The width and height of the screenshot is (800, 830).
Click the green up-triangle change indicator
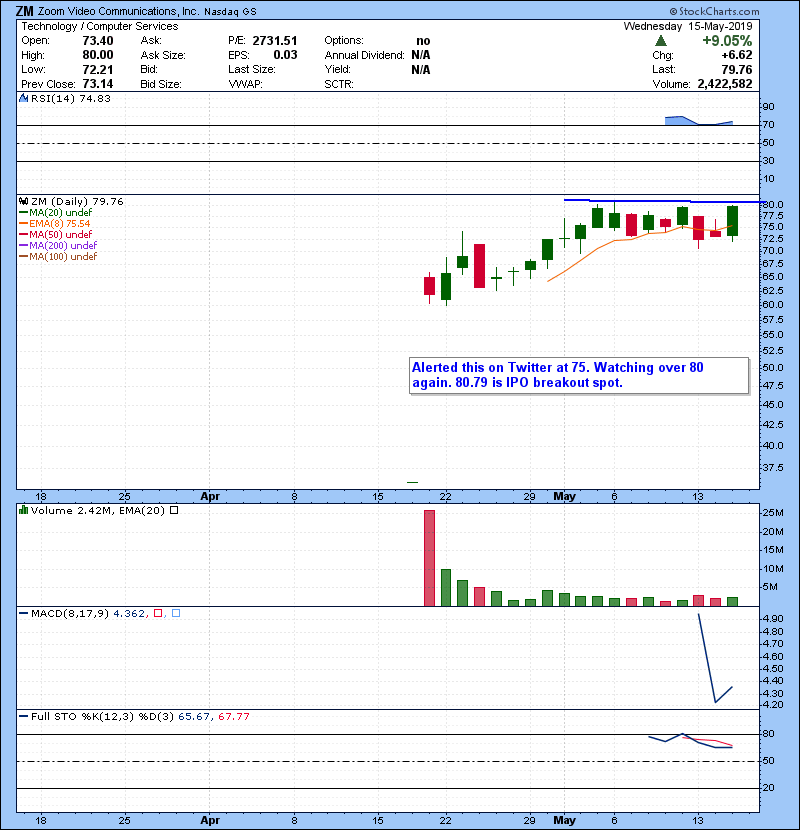pos(660,41)
